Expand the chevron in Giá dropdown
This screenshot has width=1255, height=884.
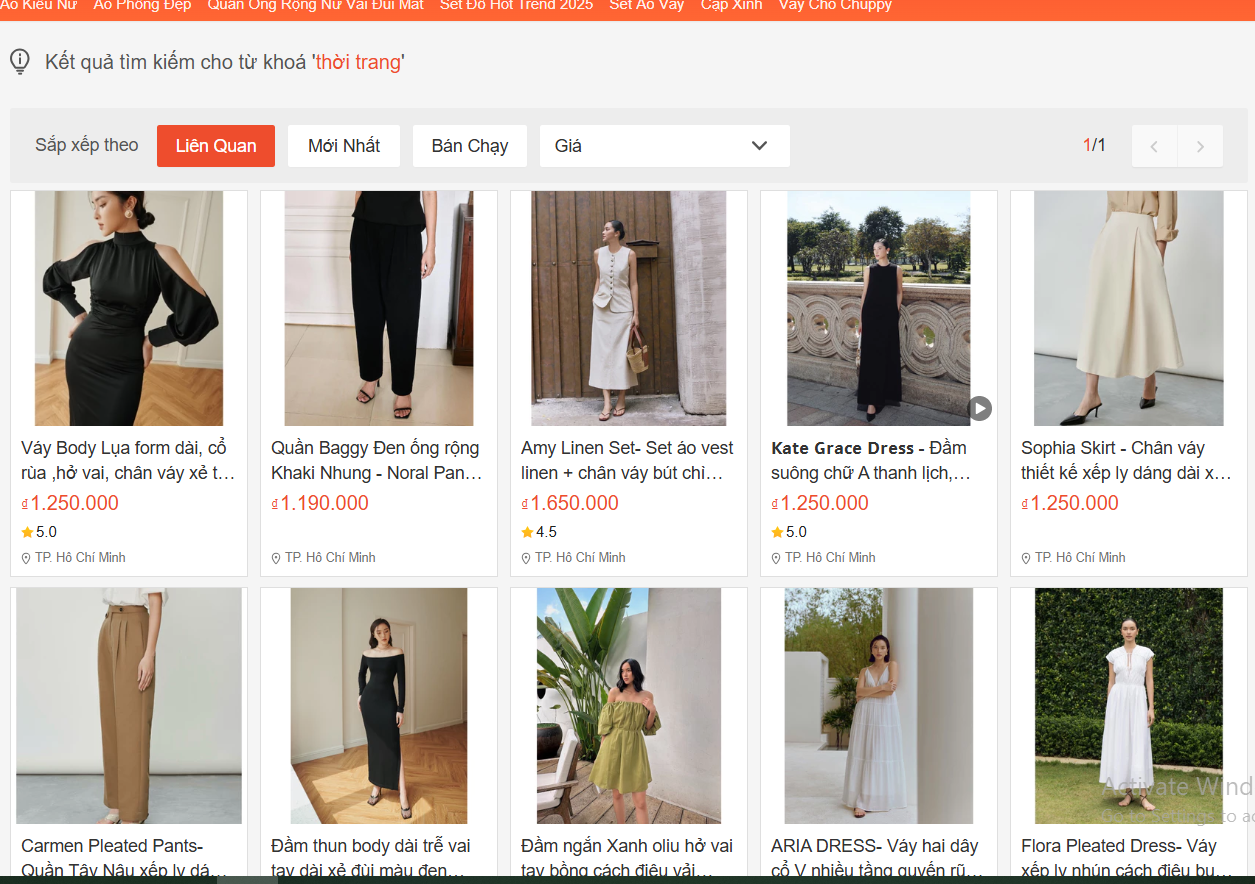point(759,146)
